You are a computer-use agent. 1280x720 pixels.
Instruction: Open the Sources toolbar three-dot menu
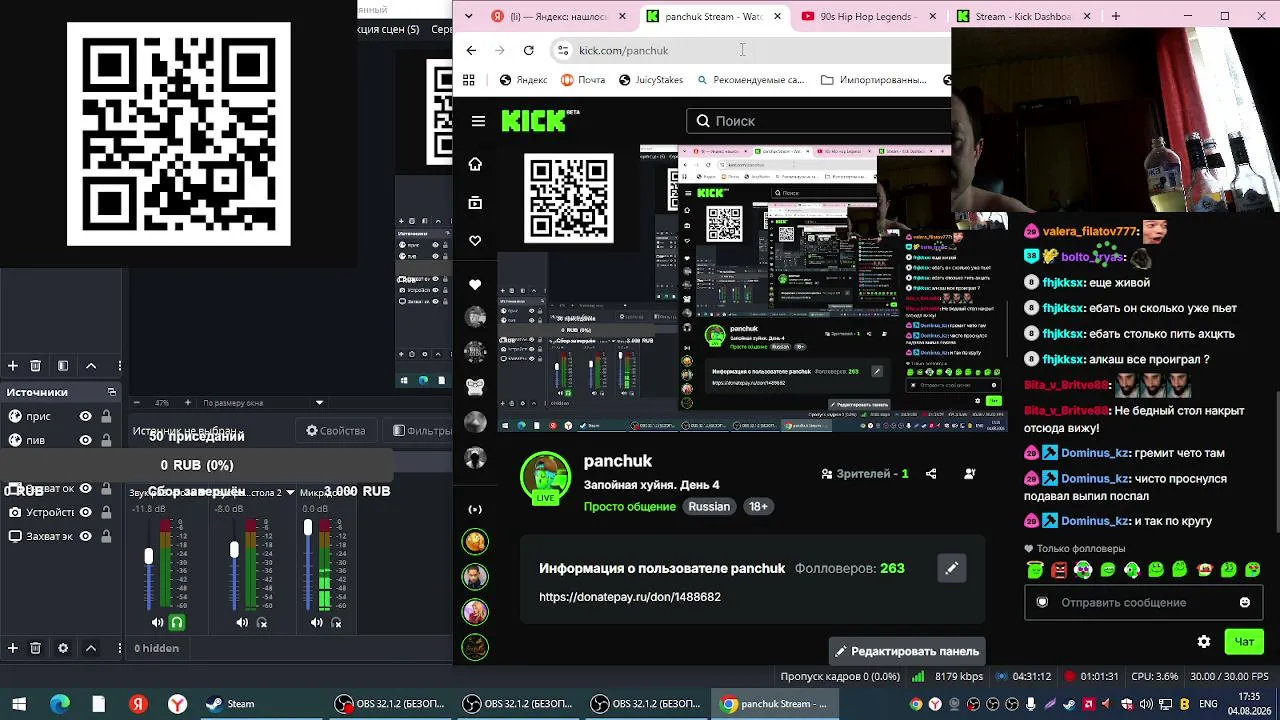[120, 648]
